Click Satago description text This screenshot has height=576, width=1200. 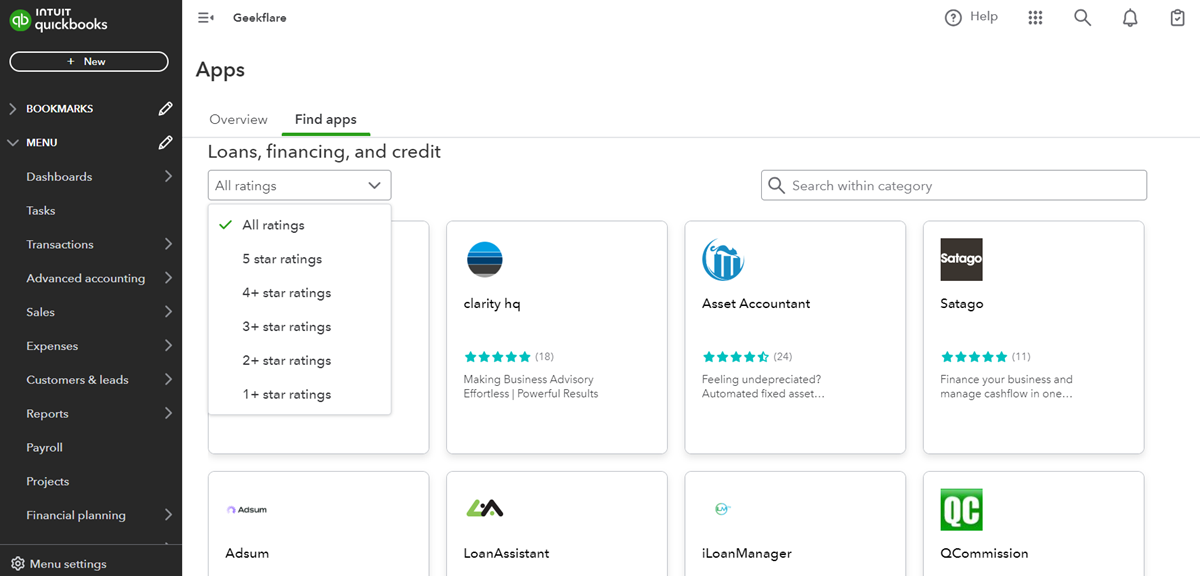coord(1006,386)
